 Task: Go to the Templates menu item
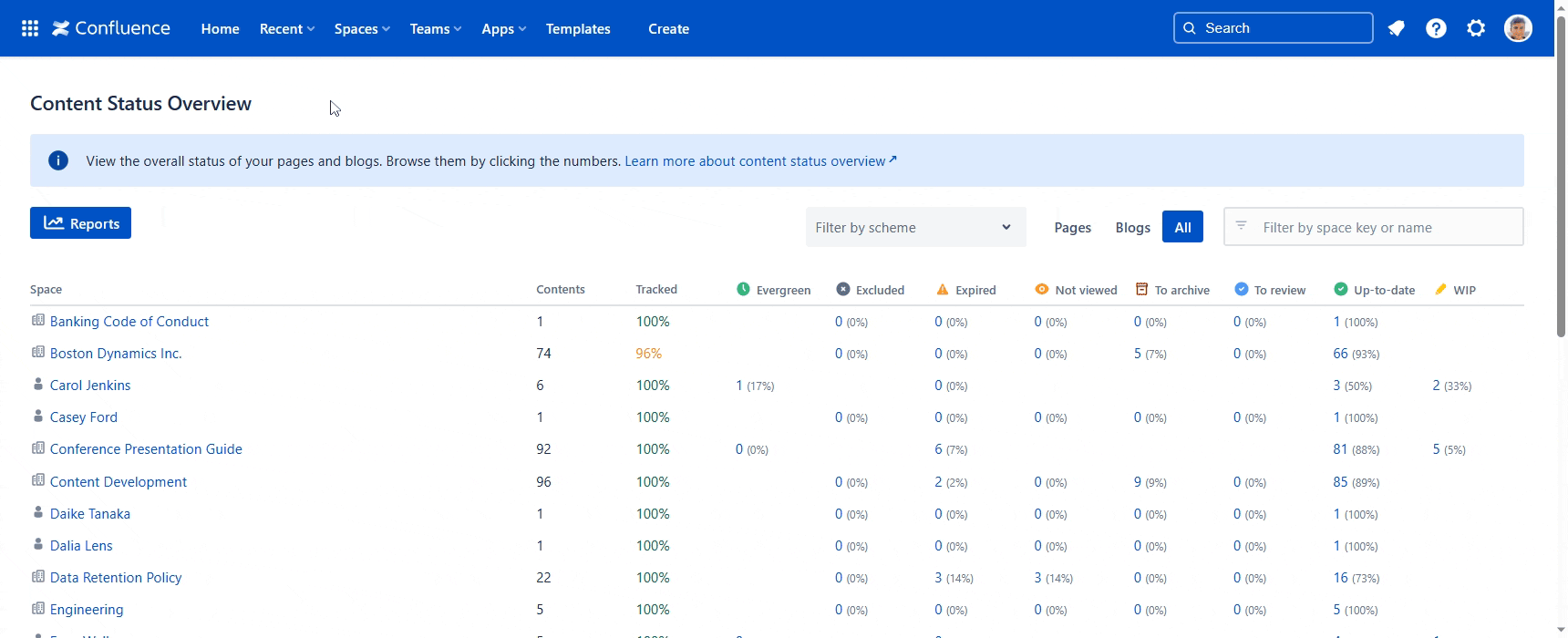pyautogui.click(x=578, y=29)
